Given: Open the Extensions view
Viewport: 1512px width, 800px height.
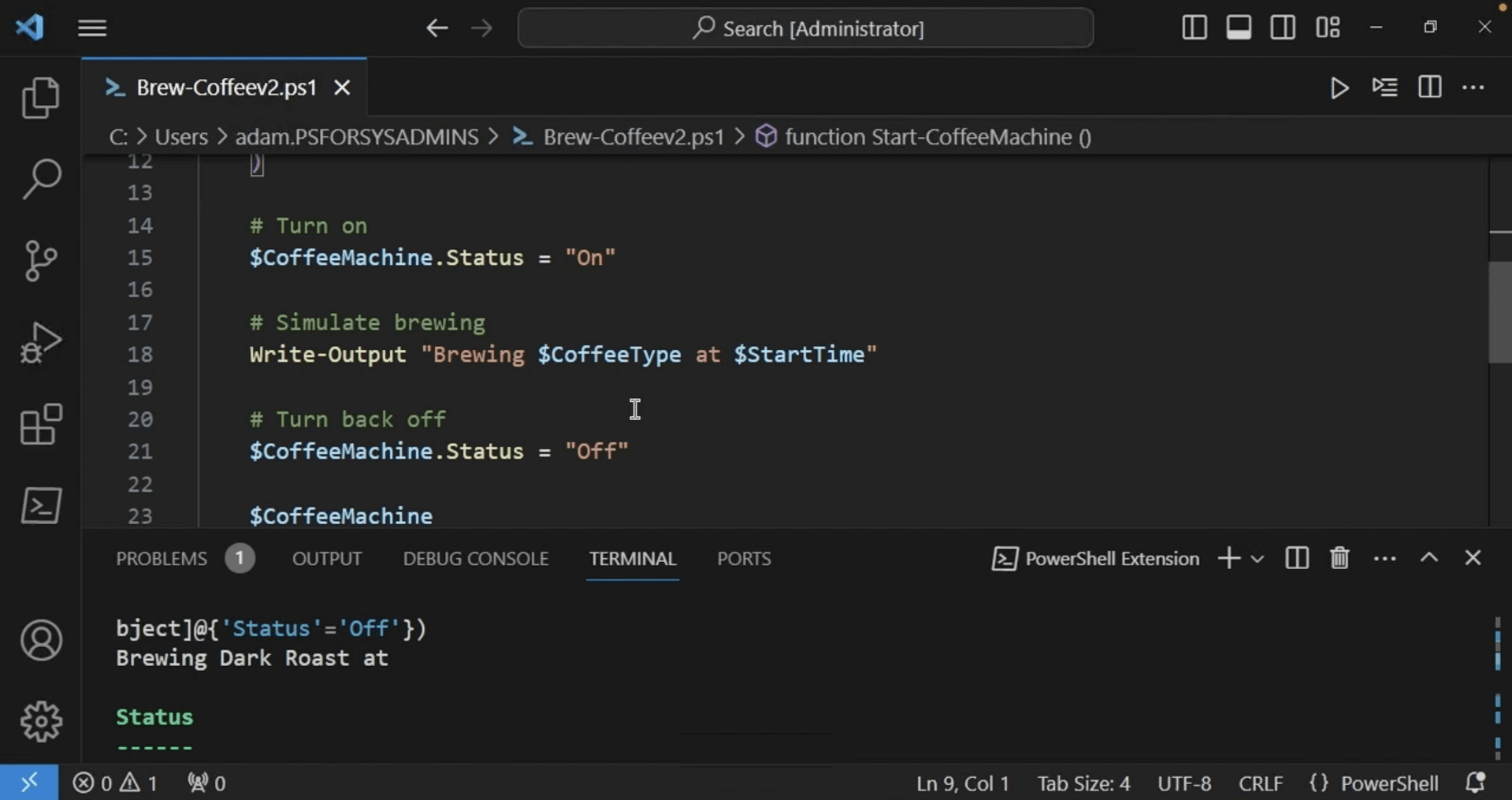Looking at the screenshot, I should click(41, 424).
